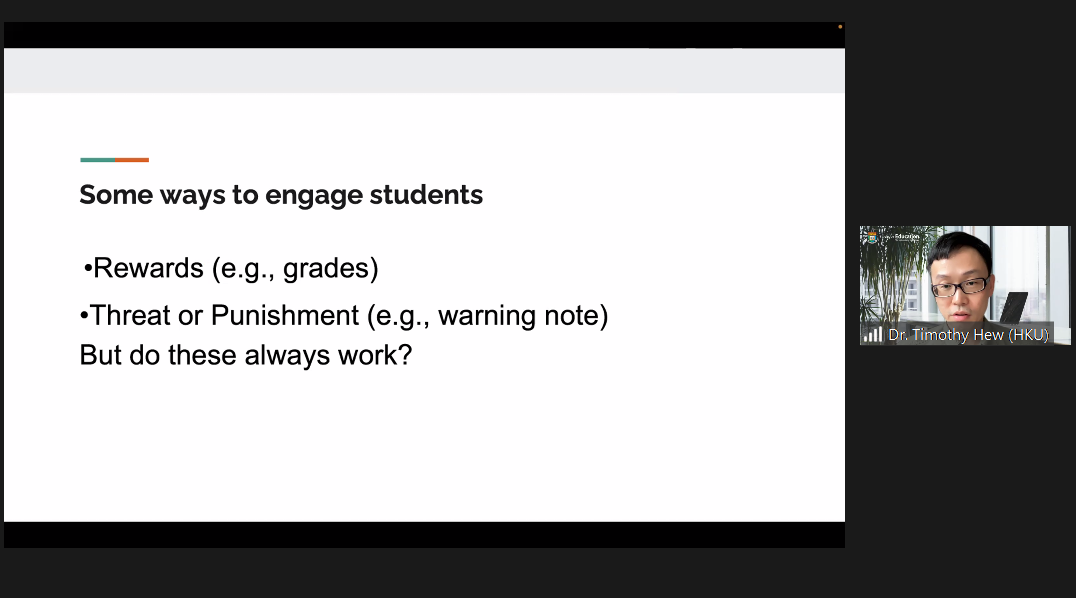1076x598 pixels.
Task: Click the black bar below the slide
Action: 424,534
